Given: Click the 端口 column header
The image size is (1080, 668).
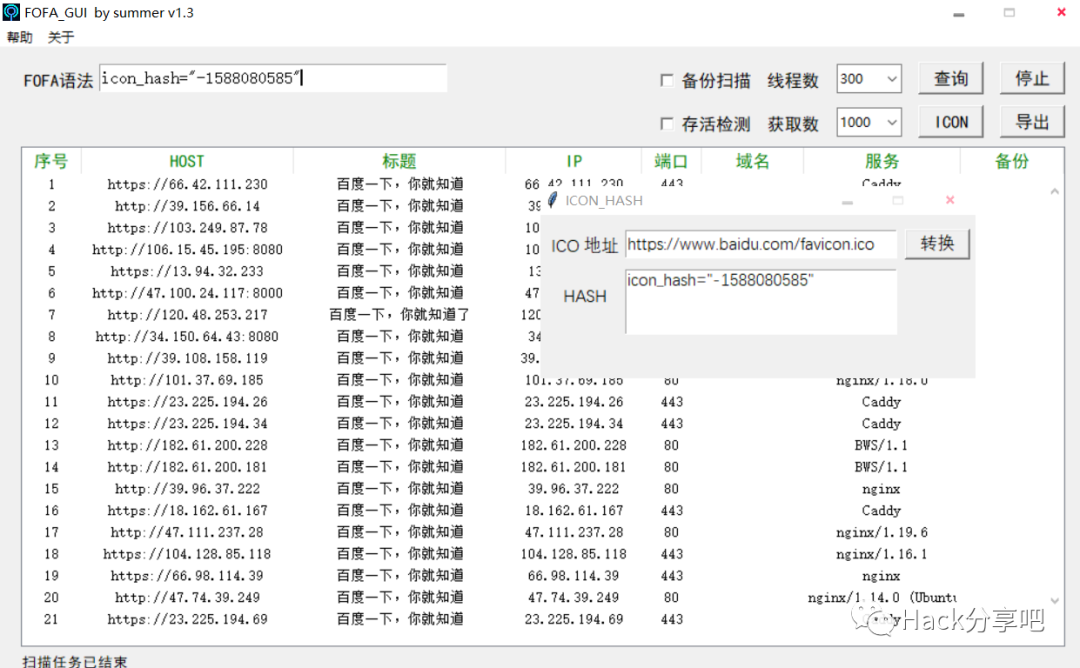Looking at the screenshot, I should [x=671, y=161].
